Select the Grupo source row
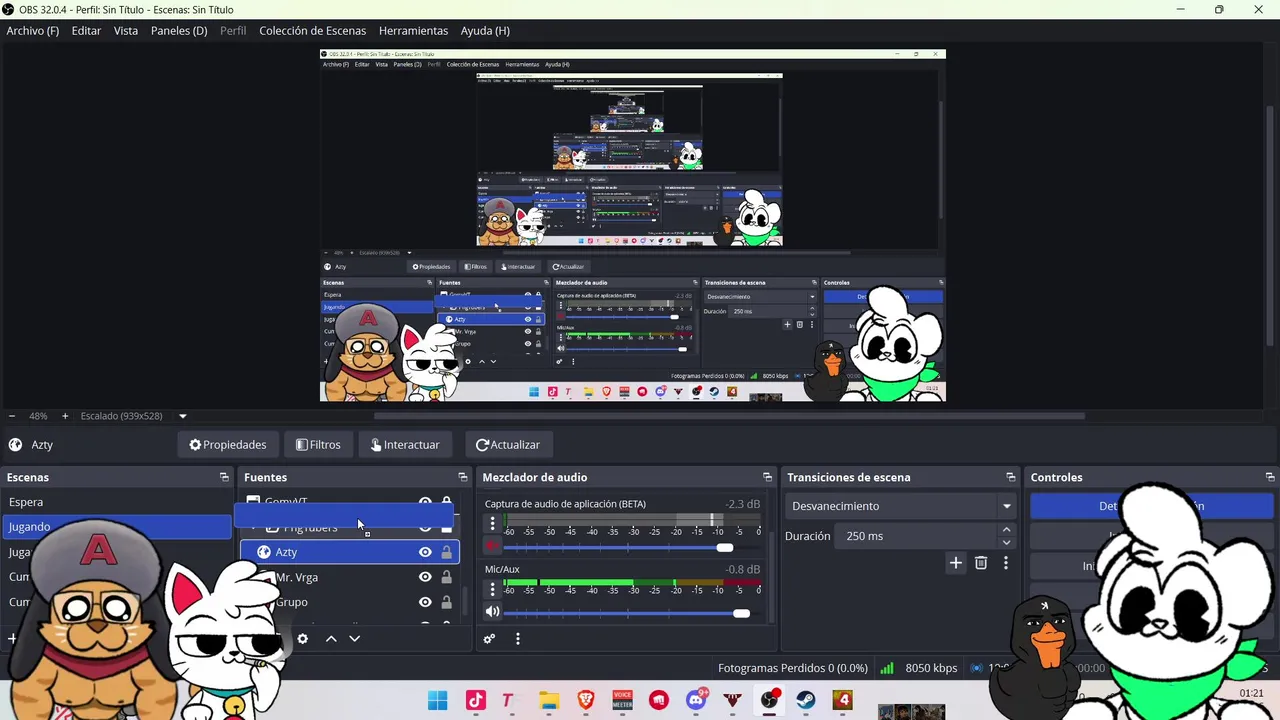 coord(349,602)
